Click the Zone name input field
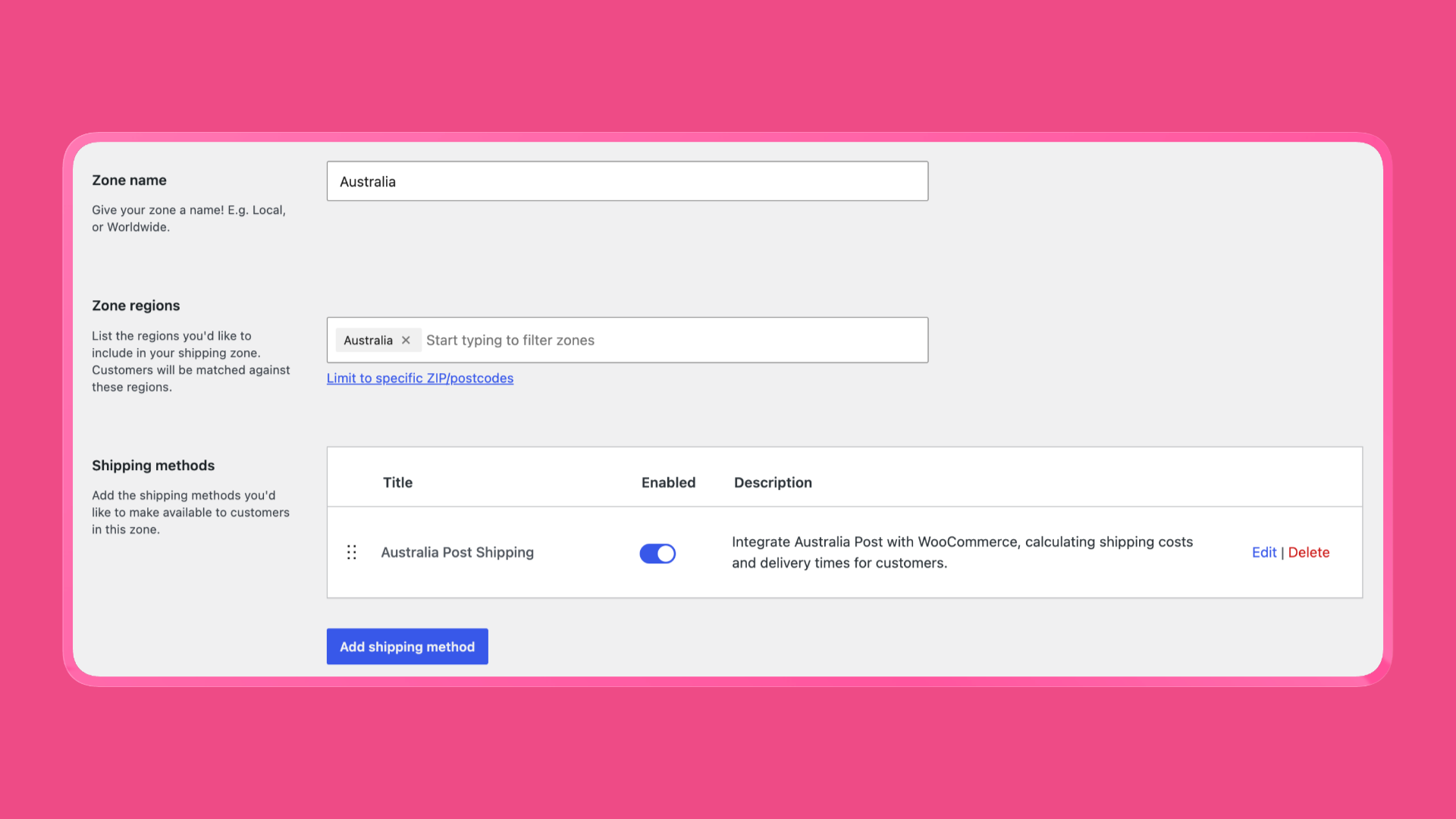Viewport: 1456px width, 819px height. 627,181
